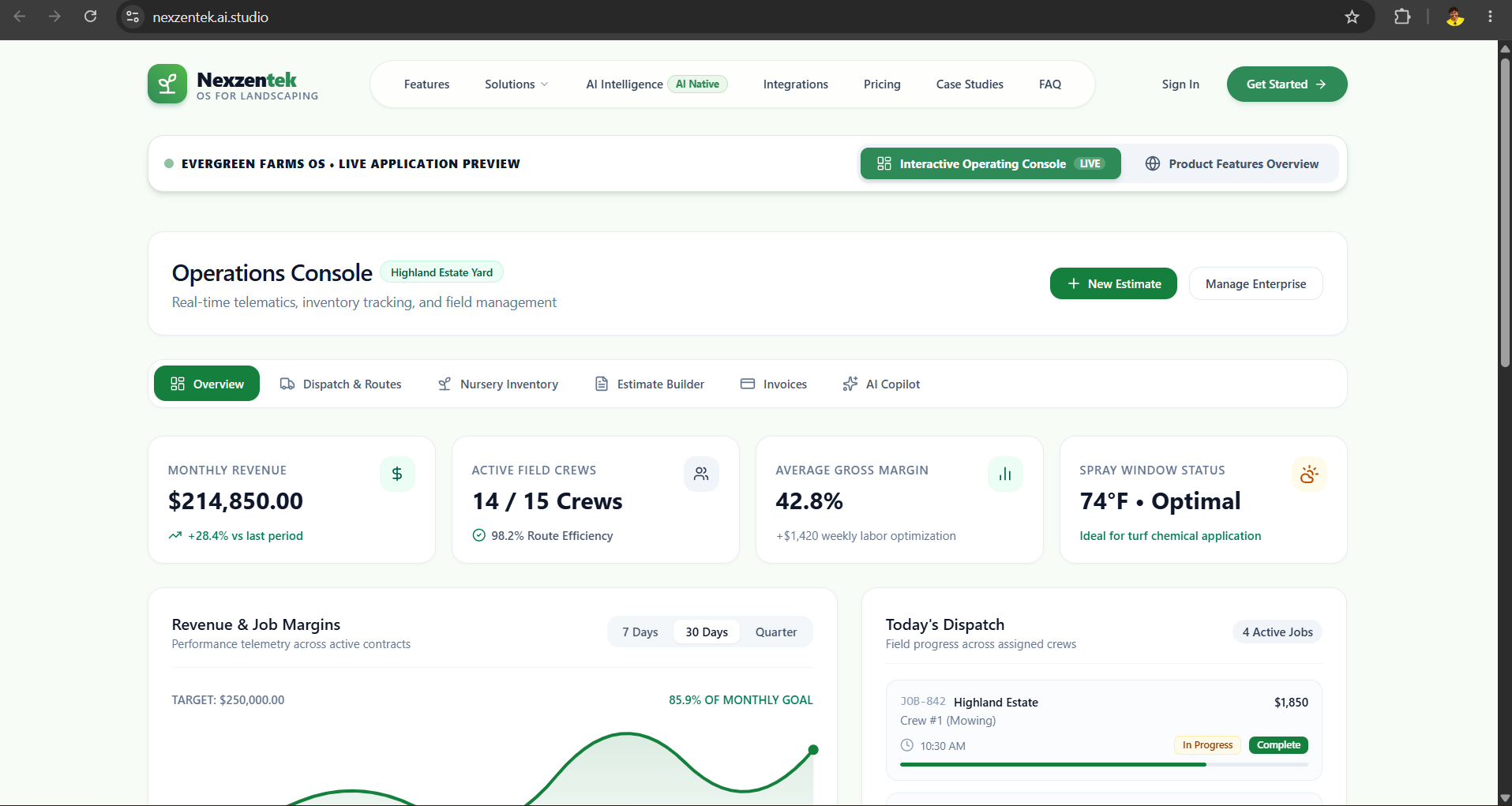
Task: Set JOB-842 status to In Progress
Action: click(1207, 745)
